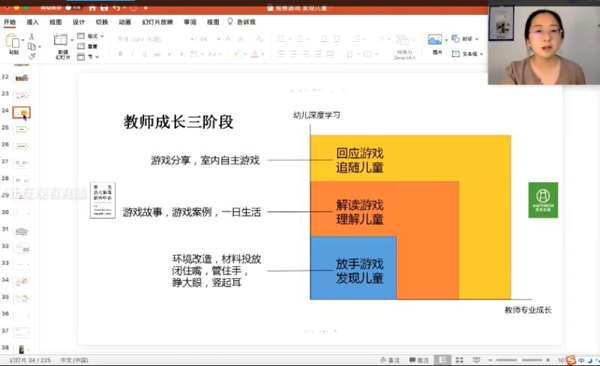The image size is (600, 366).
Task: Toggle the Notes pane in status bar
Action: (x=390, y=360)
